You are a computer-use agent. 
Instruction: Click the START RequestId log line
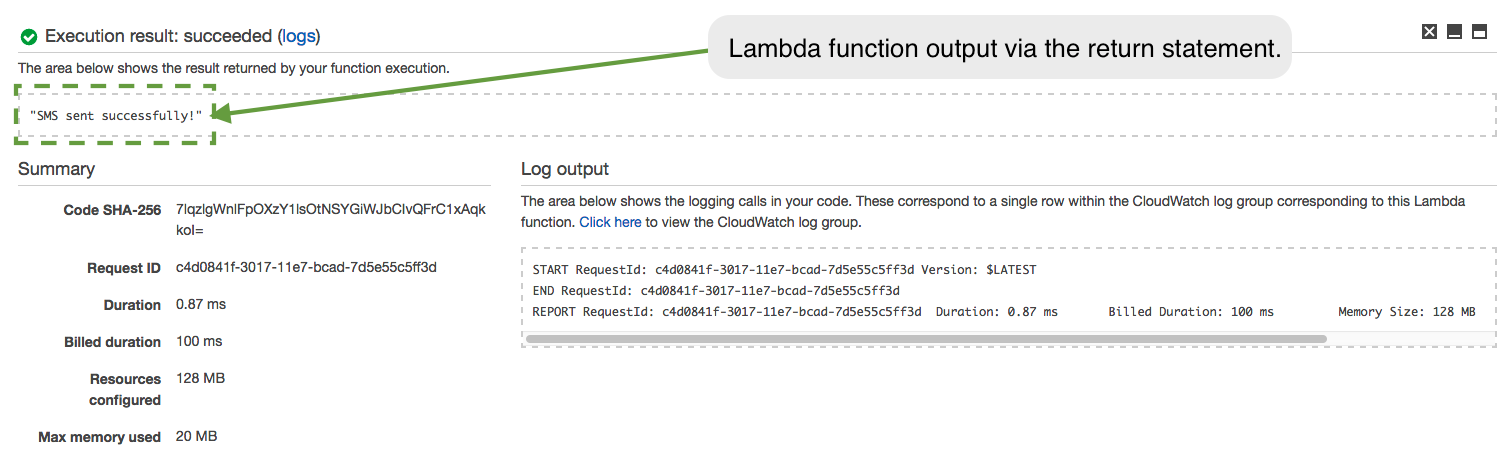785,270
